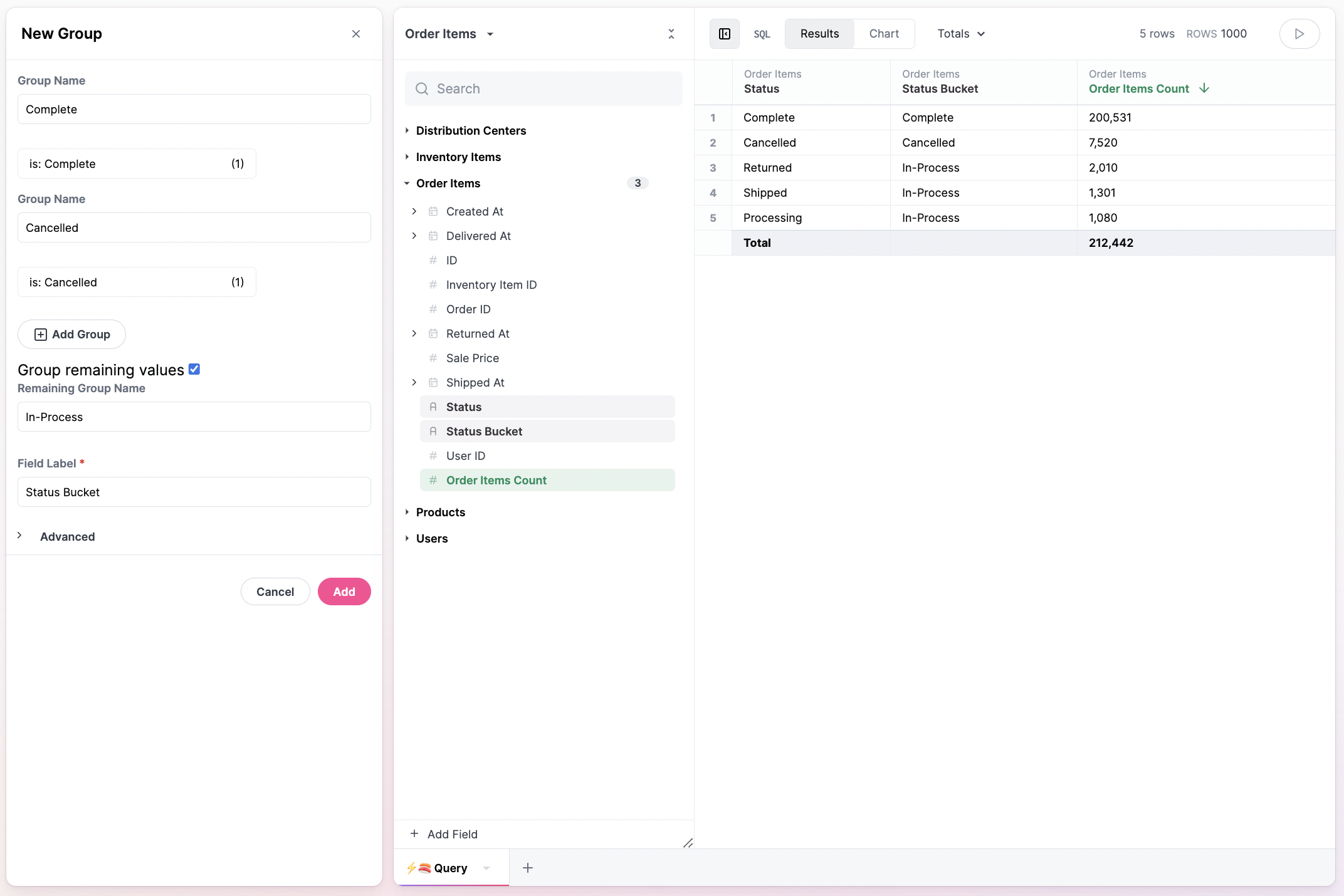Screen dimensions: 1344x896
Task: Switch to the Chart tab
Action: coord(884,34)
